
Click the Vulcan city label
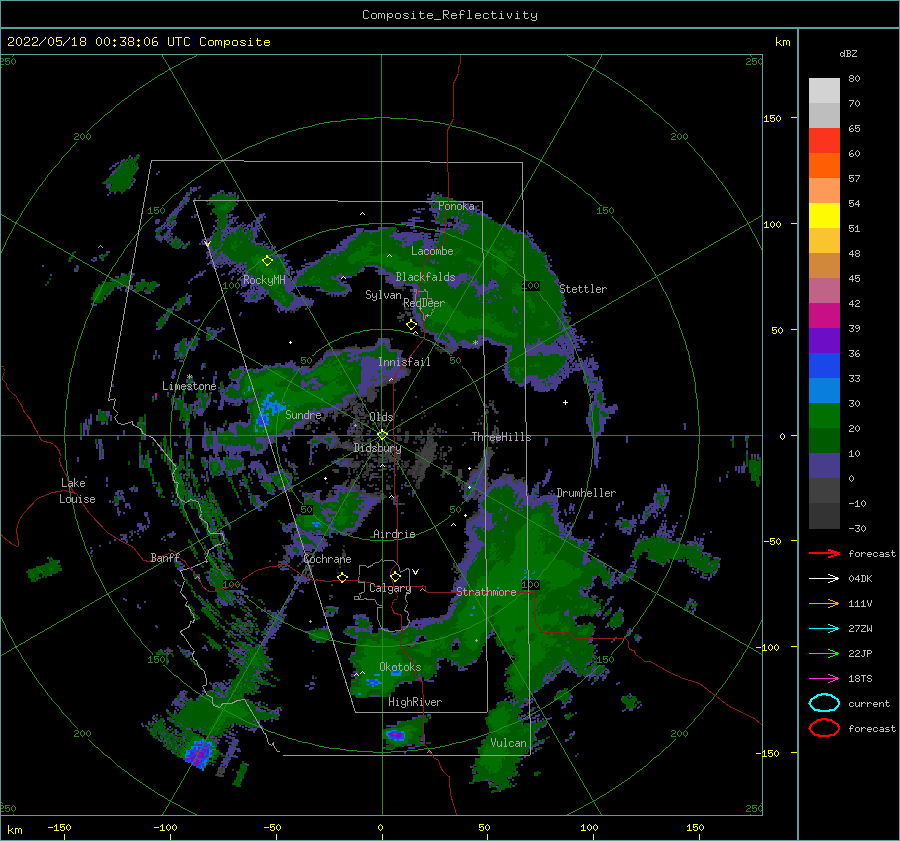coord(508,743)
